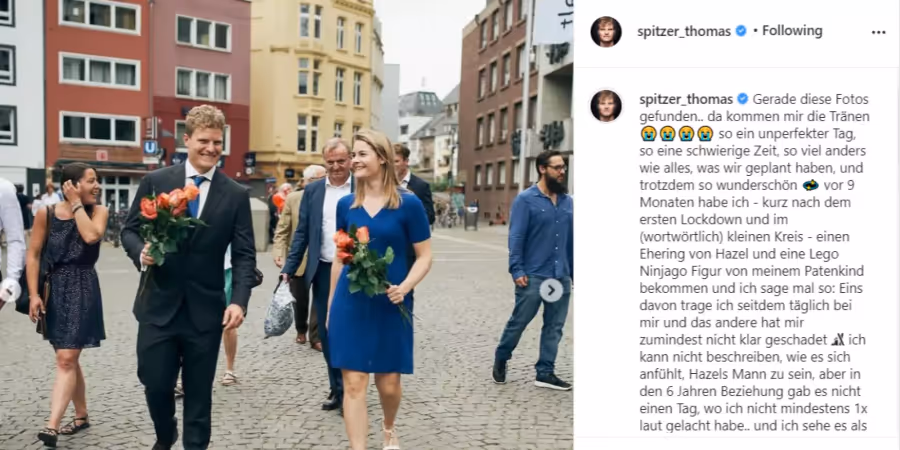Image resolution: width=900 pixels, height=450 pixels.
Task: Click the verified badge in the header
Action: pyautogui.click(x=741, y=31)
